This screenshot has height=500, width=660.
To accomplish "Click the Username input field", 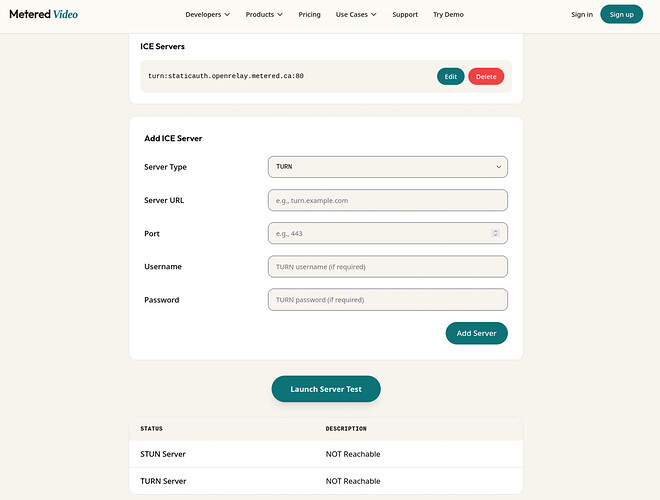I will point(387,267).
